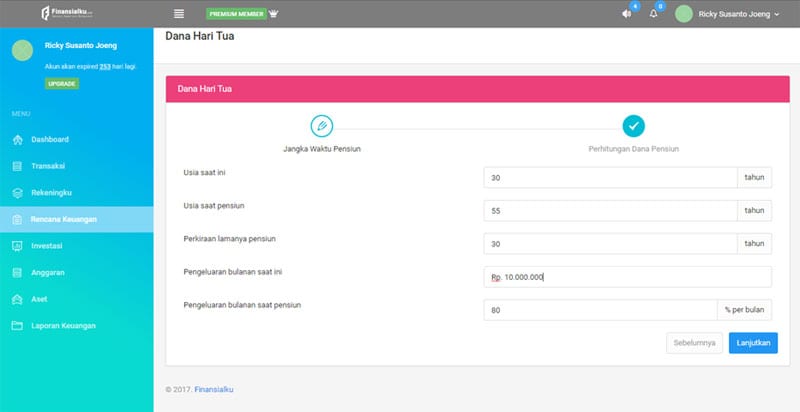This screenshot has width=800, height=412.
Task: Click the green UPGRADE button
Action: (62, 83)
